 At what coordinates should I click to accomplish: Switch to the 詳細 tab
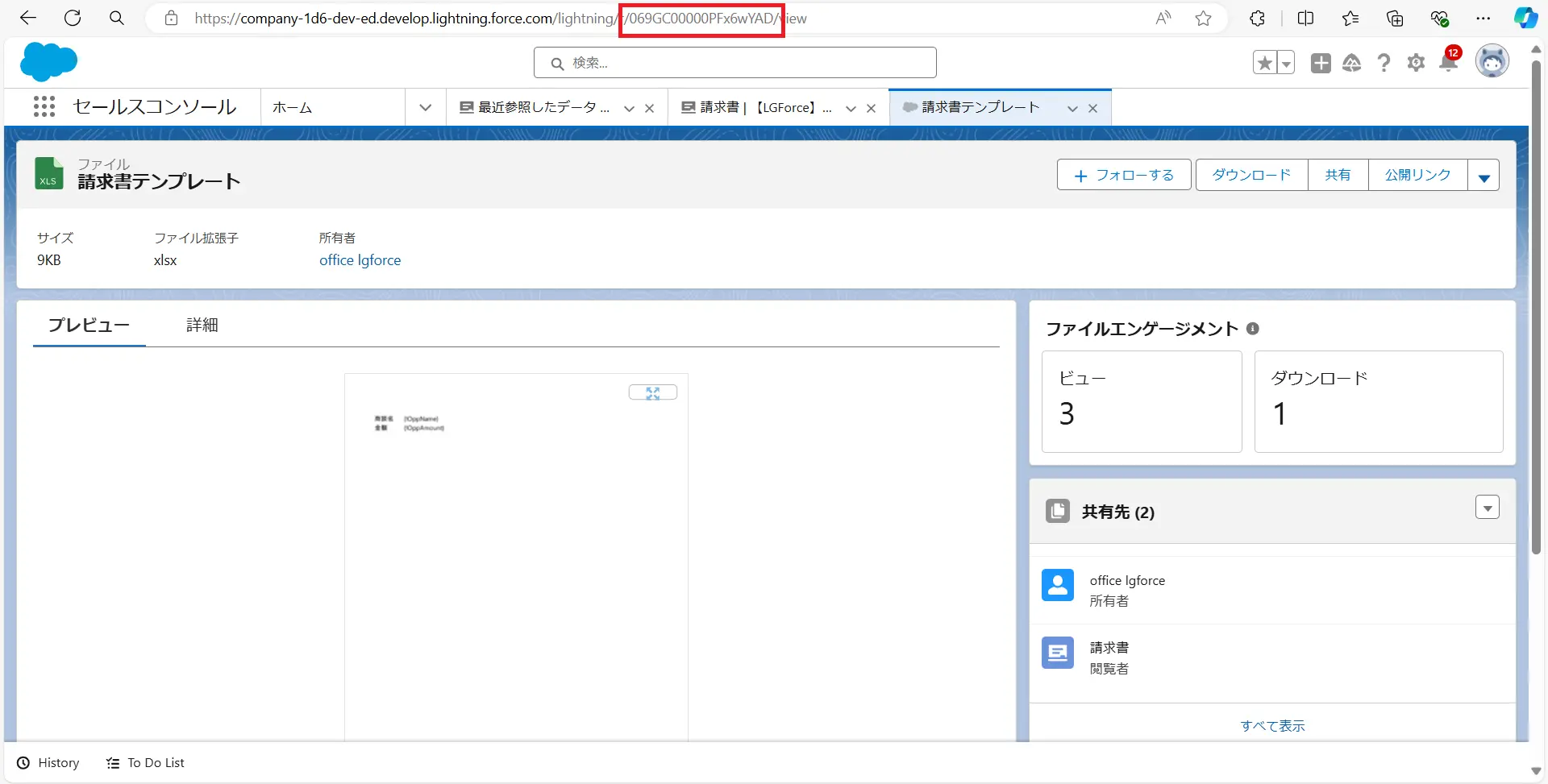202,325
